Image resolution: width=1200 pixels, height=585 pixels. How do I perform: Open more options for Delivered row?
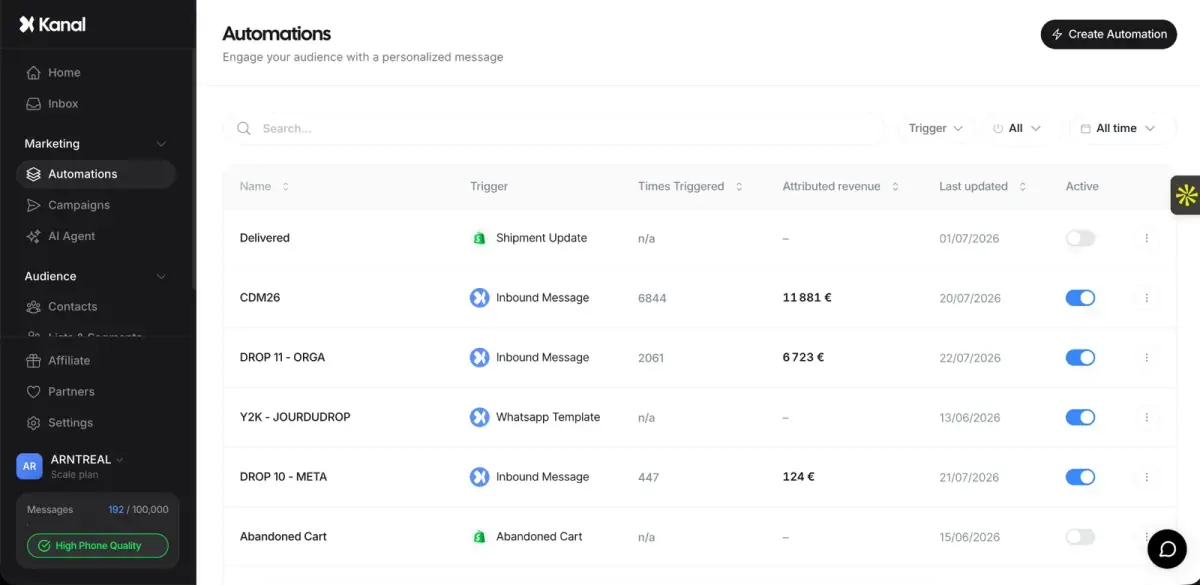[x=1146, y=238]
